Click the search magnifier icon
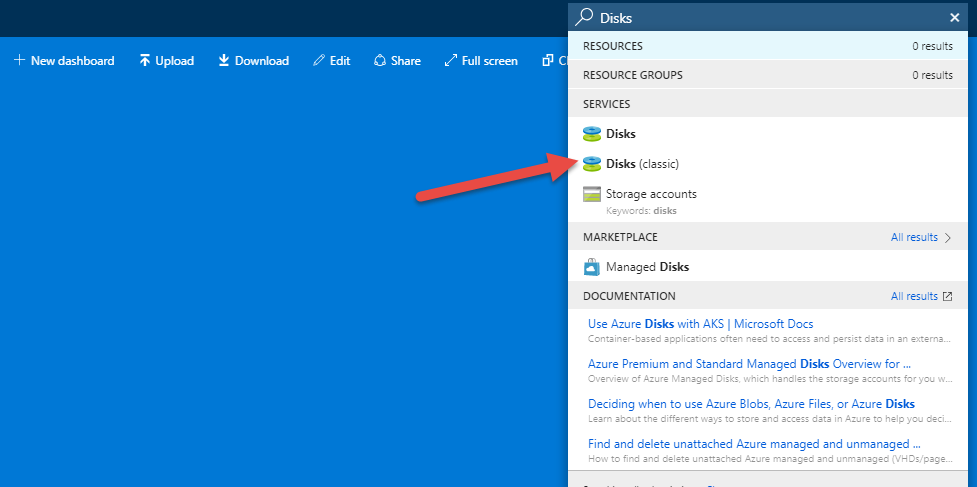Image resolution: width=977 pixels, height=487 pixels. [x=584, y=17]
